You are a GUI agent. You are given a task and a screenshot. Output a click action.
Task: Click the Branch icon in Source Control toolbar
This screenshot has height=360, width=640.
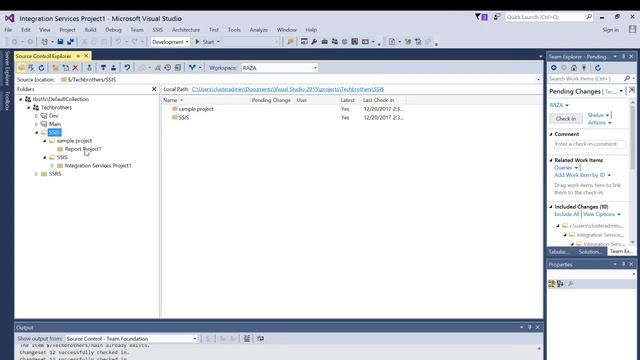pyautogui.click(x=192, y=68)
